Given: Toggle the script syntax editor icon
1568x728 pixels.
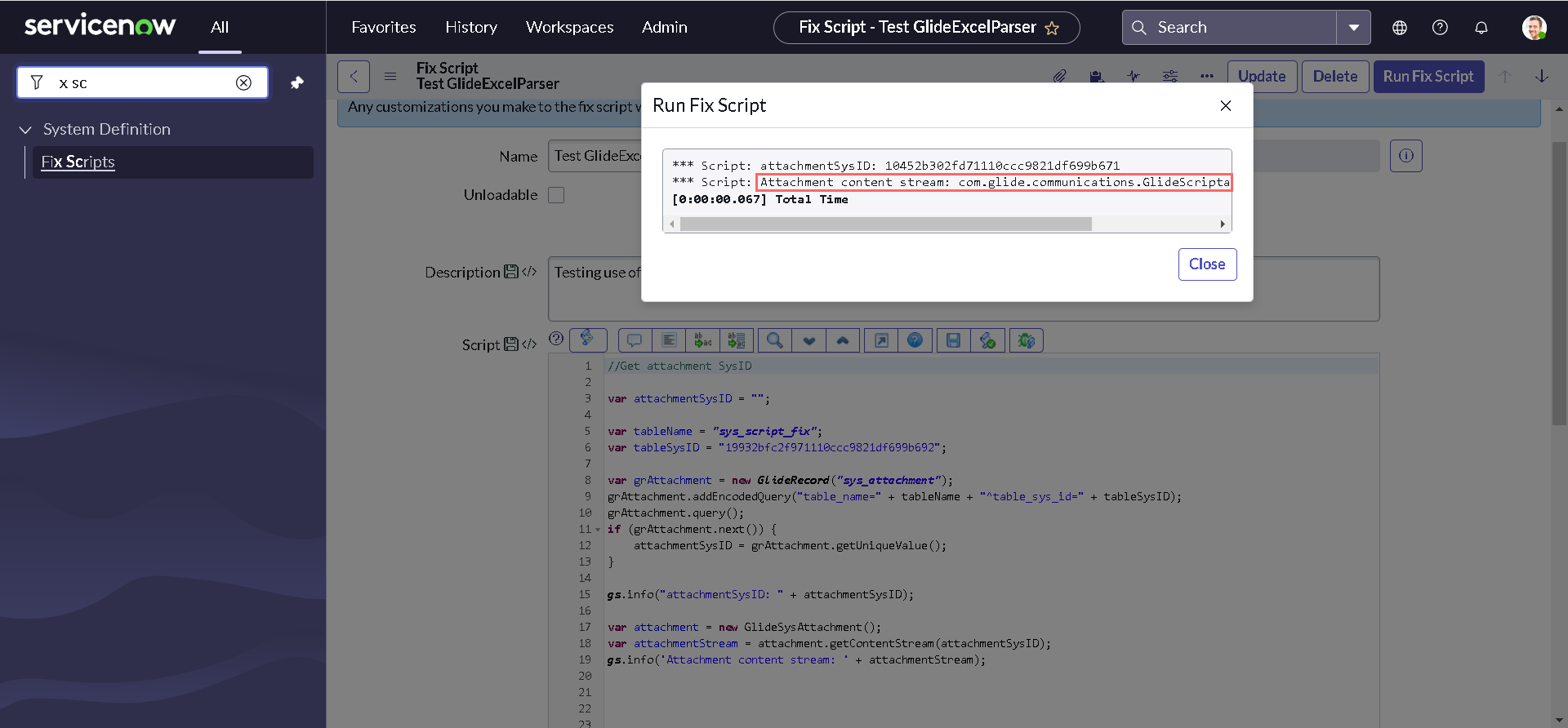Looking at the screenshot, I should point(588,340).
